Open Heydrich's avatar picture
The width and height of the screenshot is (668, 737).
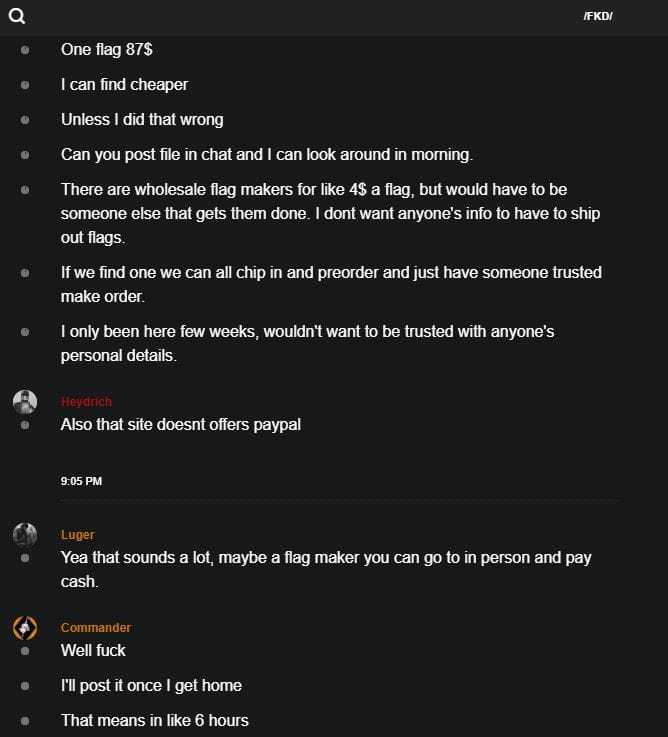pos(25,402)
